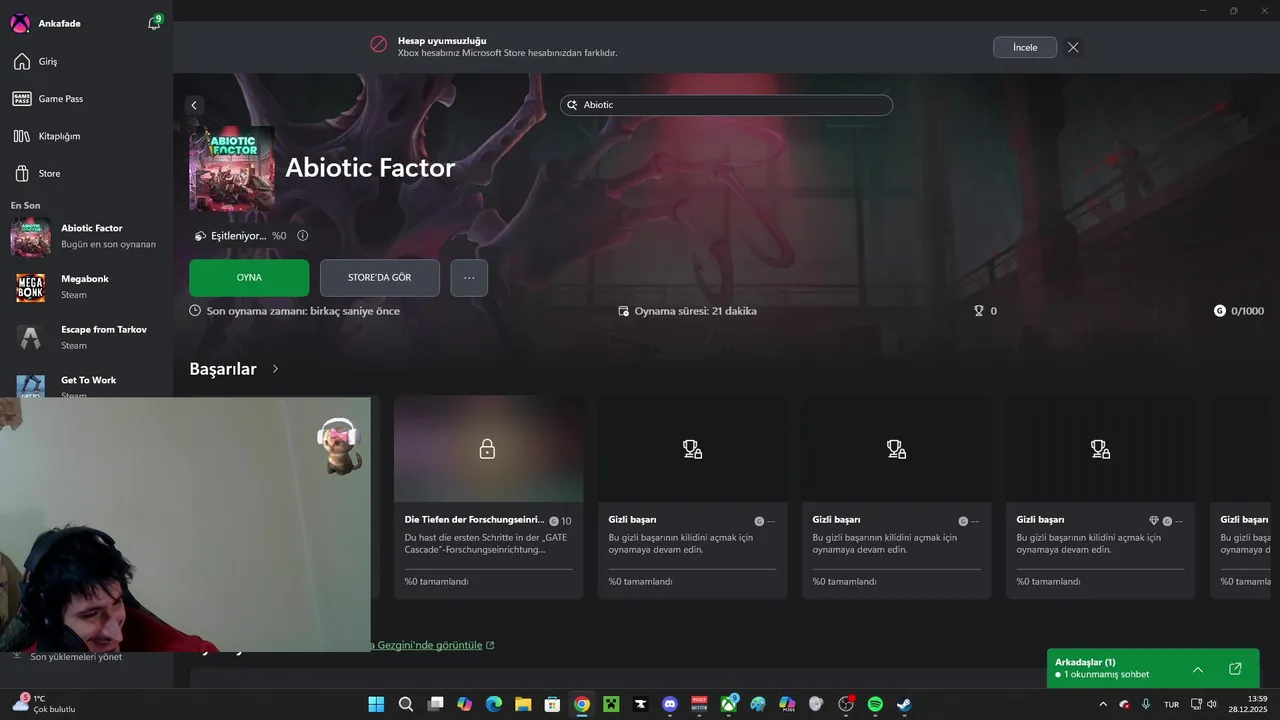The height and width of the screenshot is (720, 1280).
Task: Open the Xbox app taskbar icon
Action: tap(729, 704)
